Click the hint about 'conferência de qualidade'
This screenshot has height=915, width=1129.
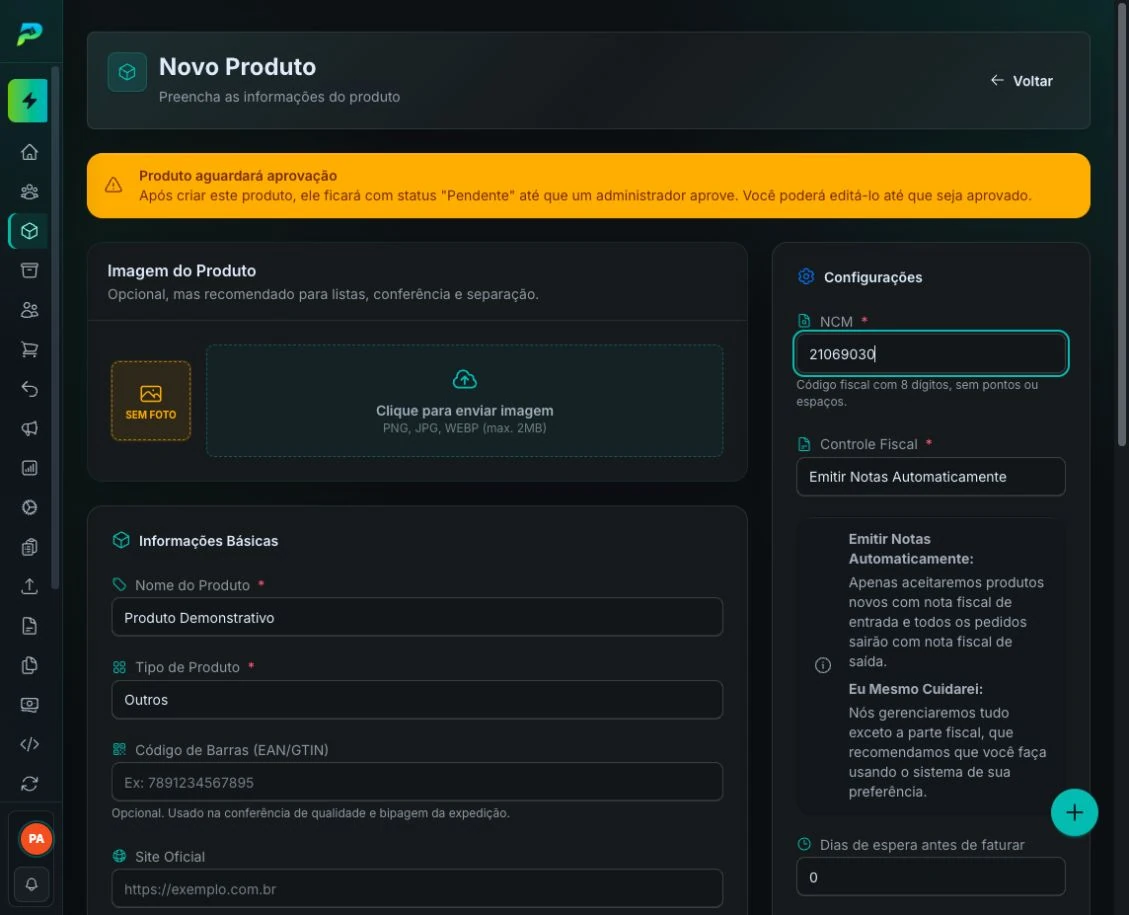coord(310,813)
